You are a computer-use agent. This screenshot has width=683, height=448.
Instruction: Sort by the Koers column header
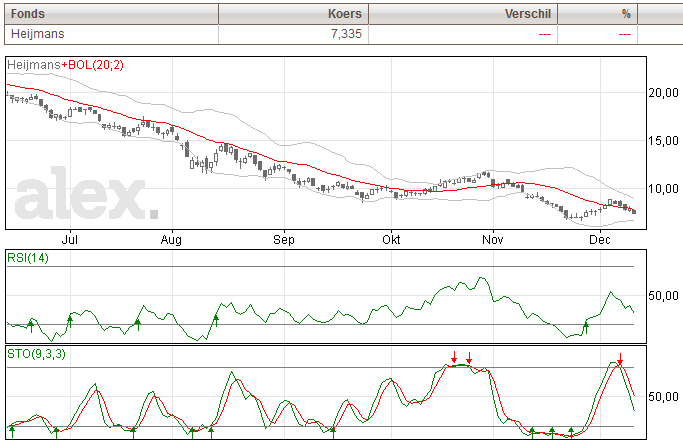pos(294,14)
